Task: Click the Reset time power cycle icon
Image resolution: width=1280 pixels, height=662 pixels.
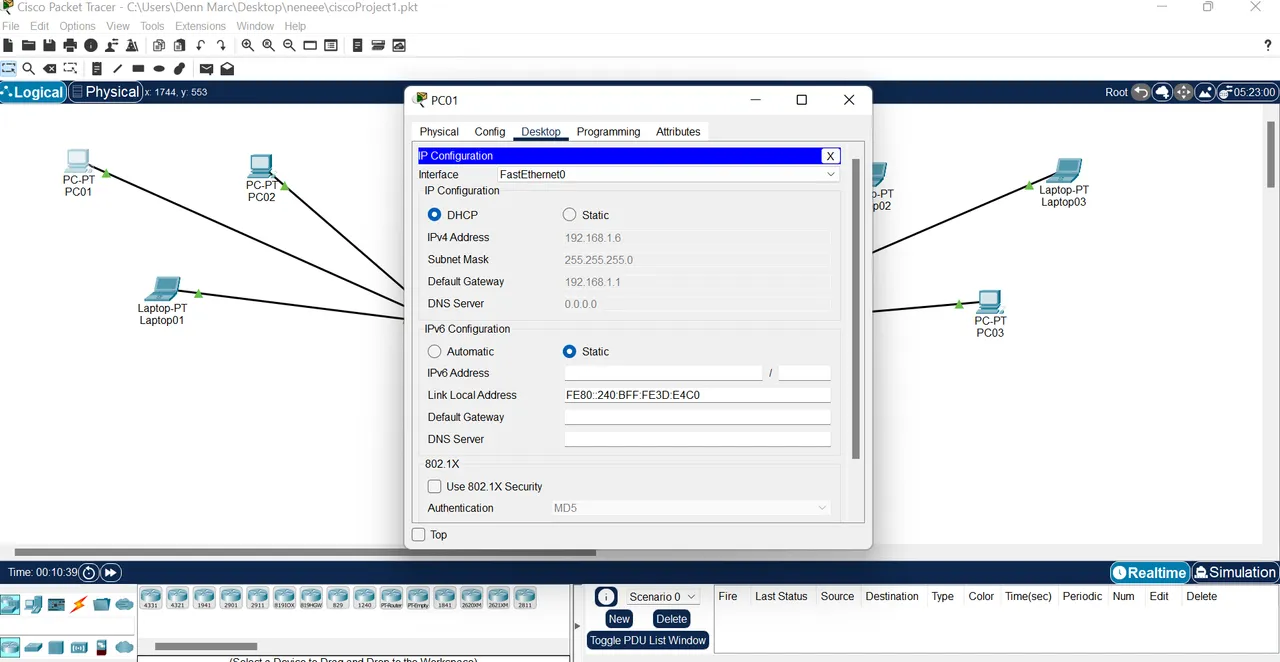Action: click(88, 573)
